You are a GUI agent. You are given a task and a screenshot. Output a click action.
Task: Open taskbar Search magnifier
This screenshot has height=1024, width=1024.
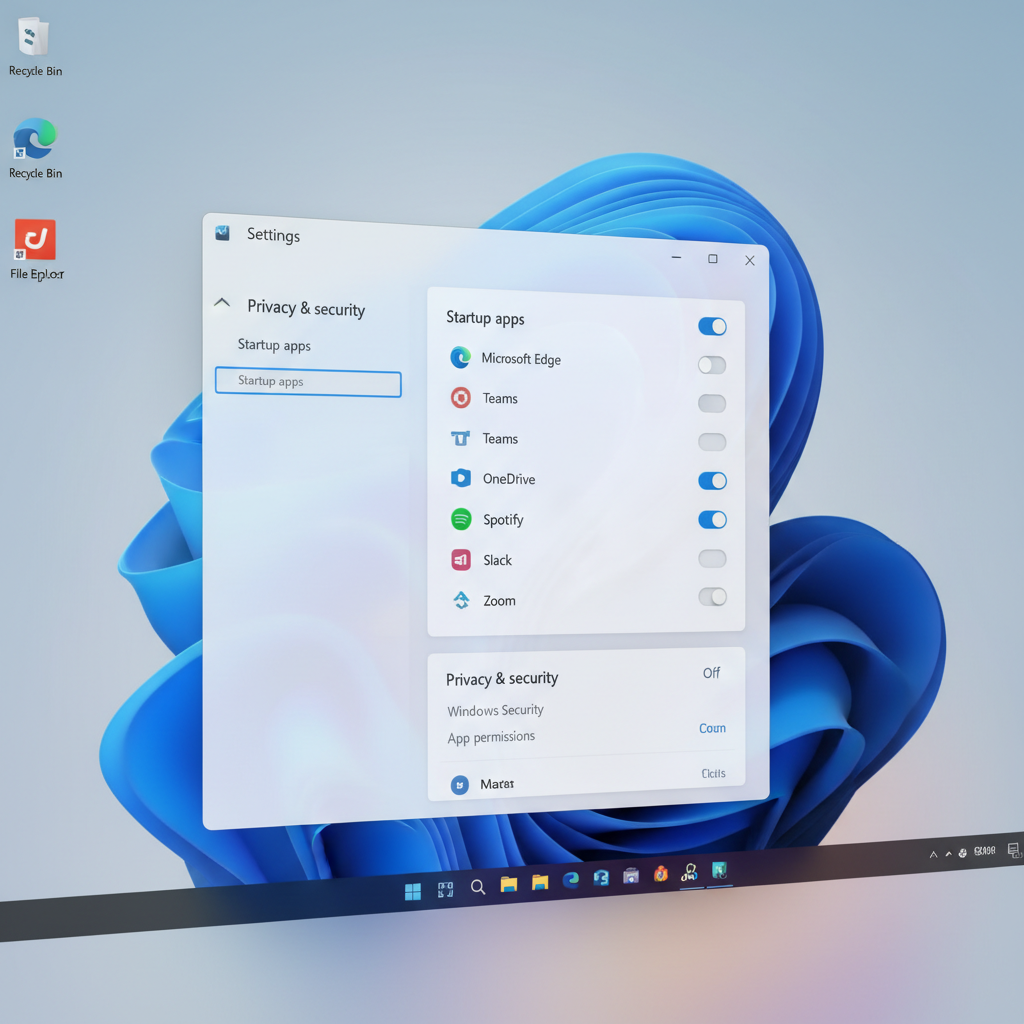coord(478,887)
